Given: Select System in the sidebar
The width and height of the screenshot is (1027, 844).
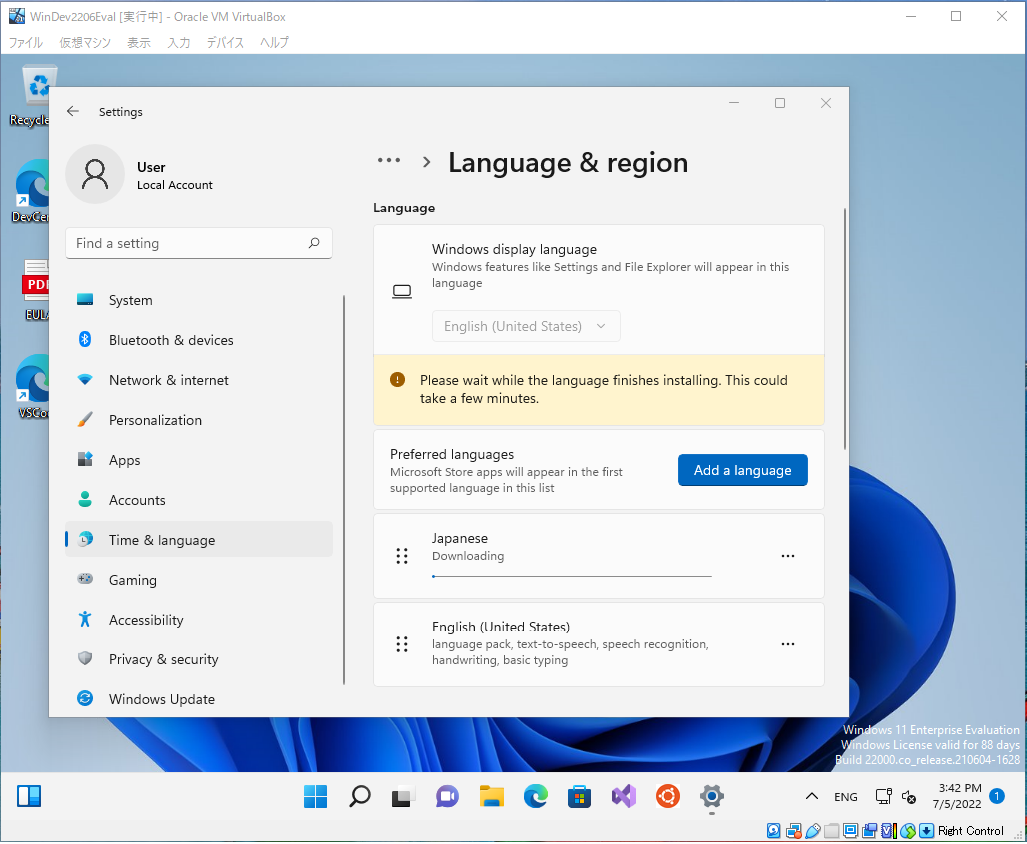Looking at the screenshot, I should point(199,300).
